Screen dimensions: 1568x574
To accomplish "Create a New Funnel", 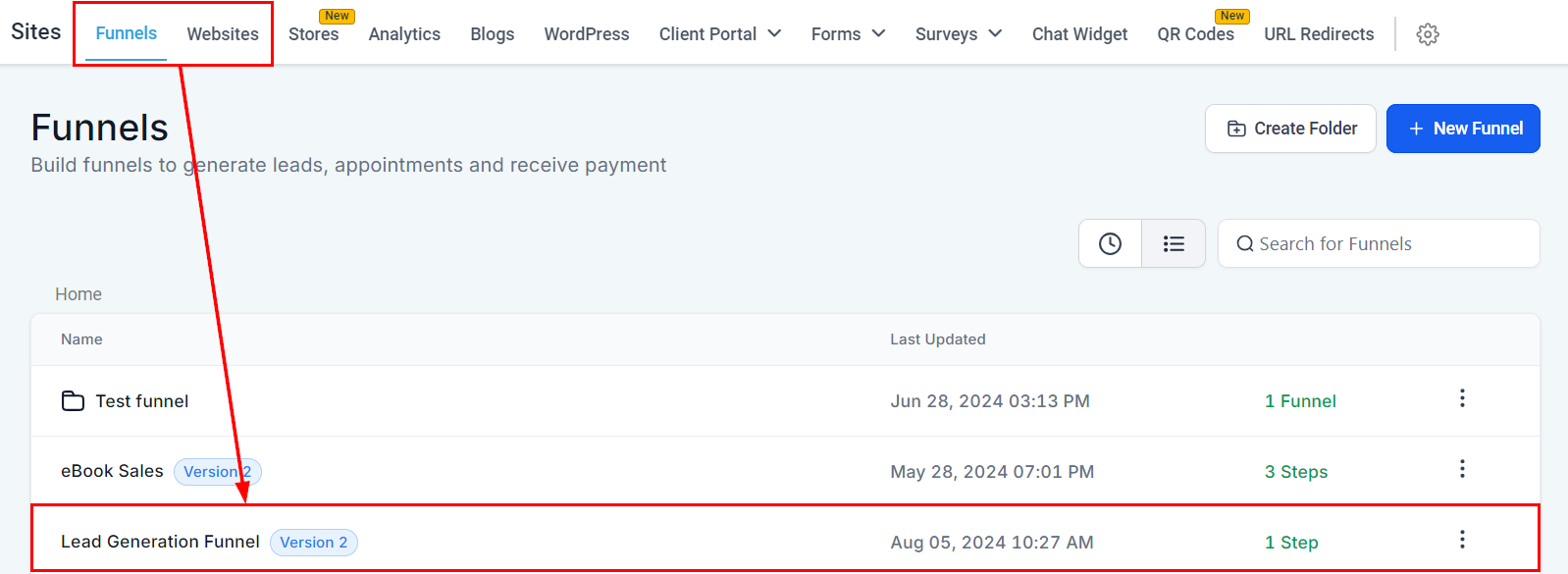I will [1463, 129].
